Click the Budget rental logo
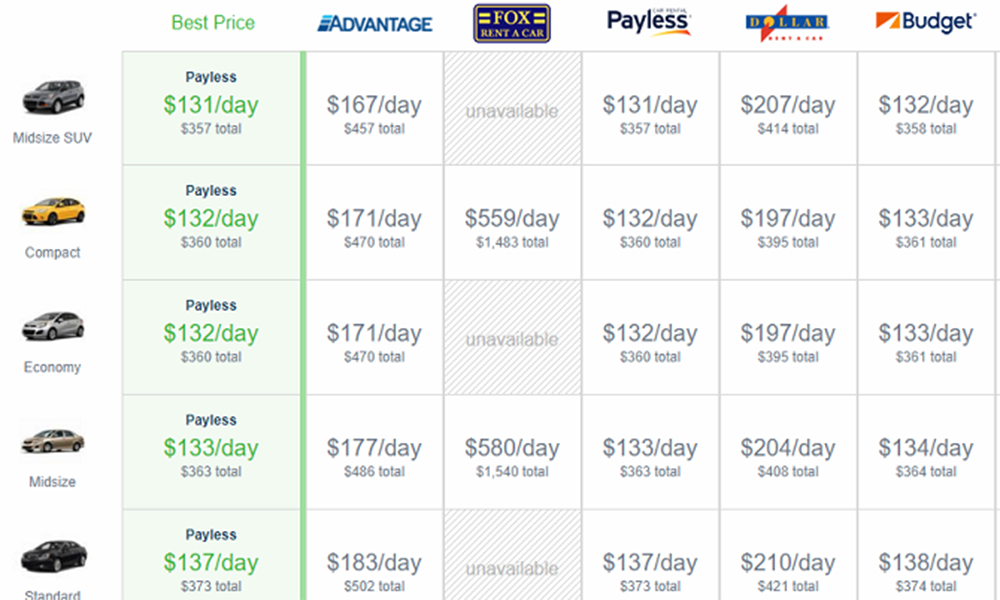1000x600 pixels. (925, 22)
